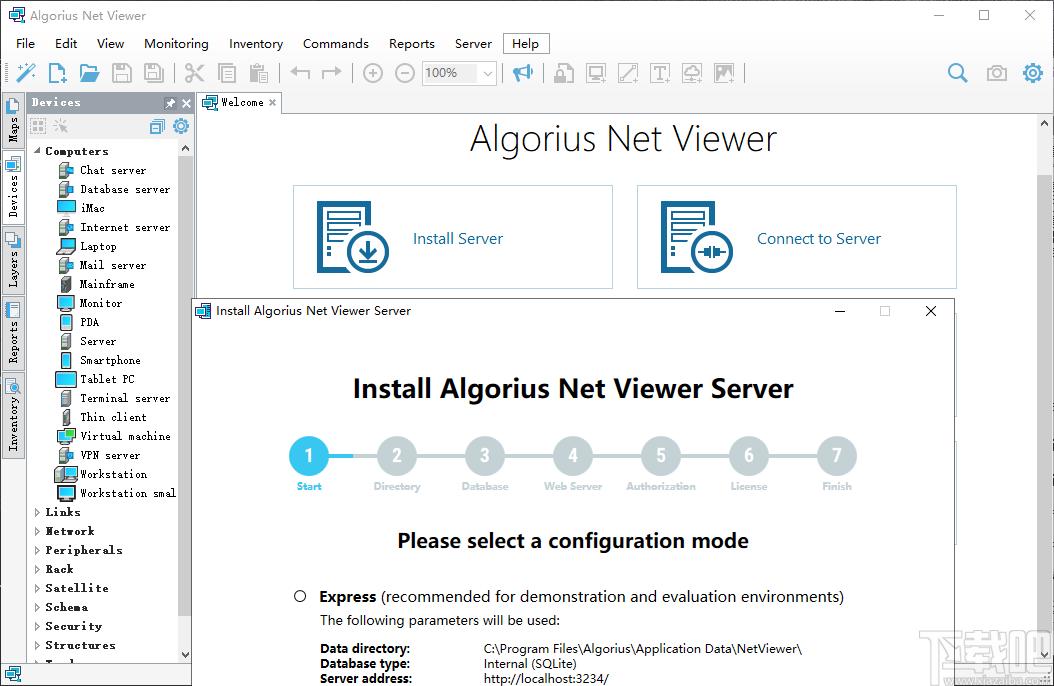Click the Devices panel pin icon
This screenshot has width=1054, height=686.
coord(169,103)
